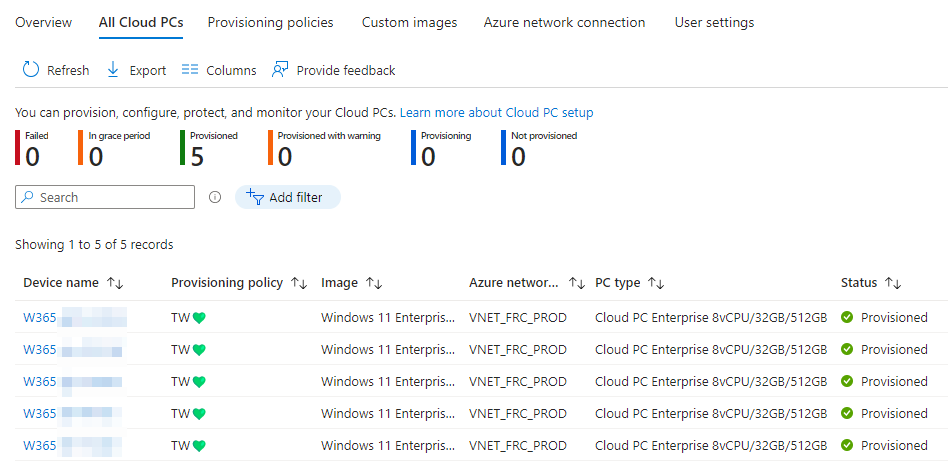Click the info icon beside Search
Viewport: 948px width, 469px height.
[215, 198]
